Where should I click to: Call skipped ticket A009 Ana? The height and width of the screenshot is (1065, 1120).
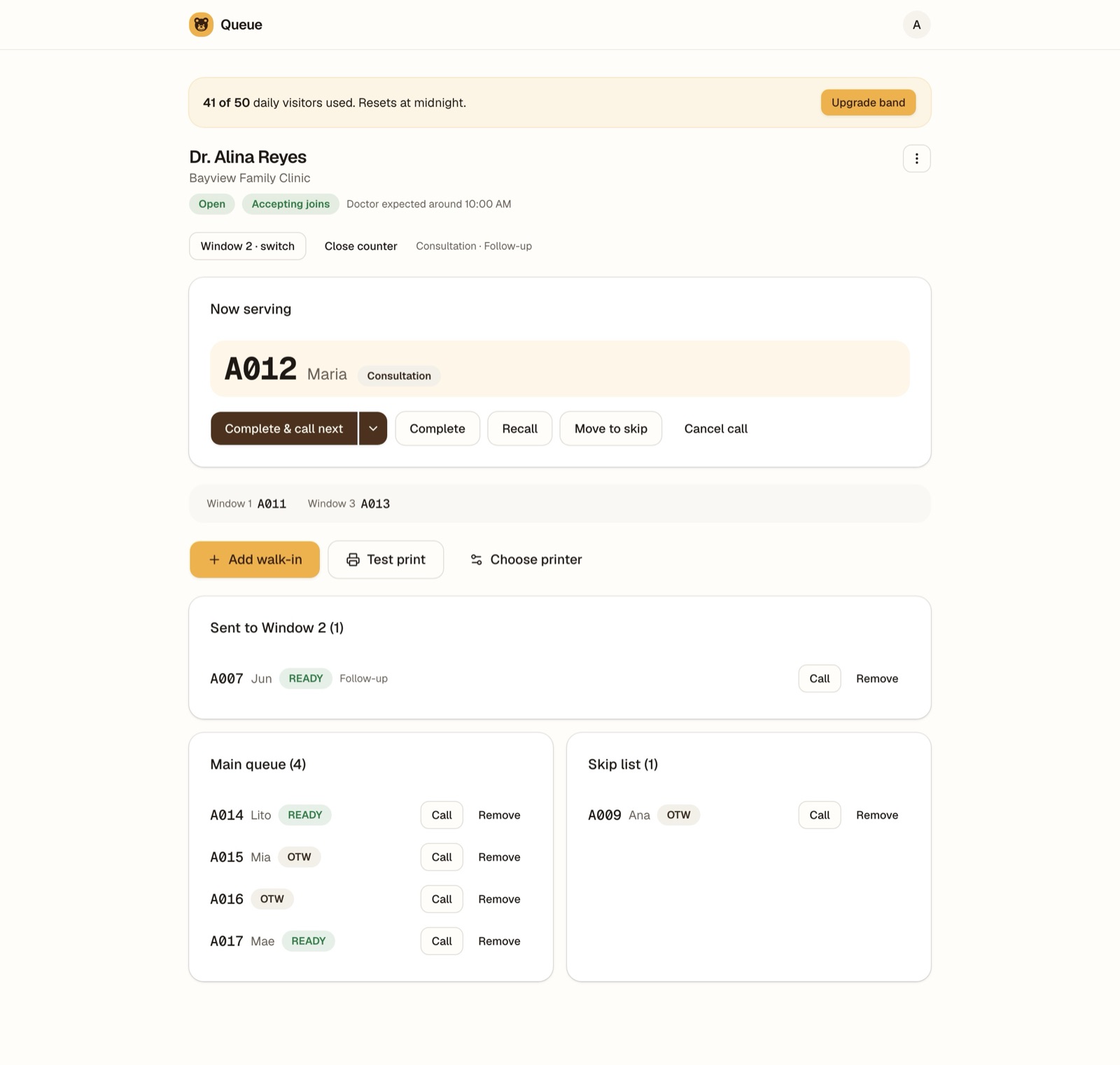(x=819, y=815)
